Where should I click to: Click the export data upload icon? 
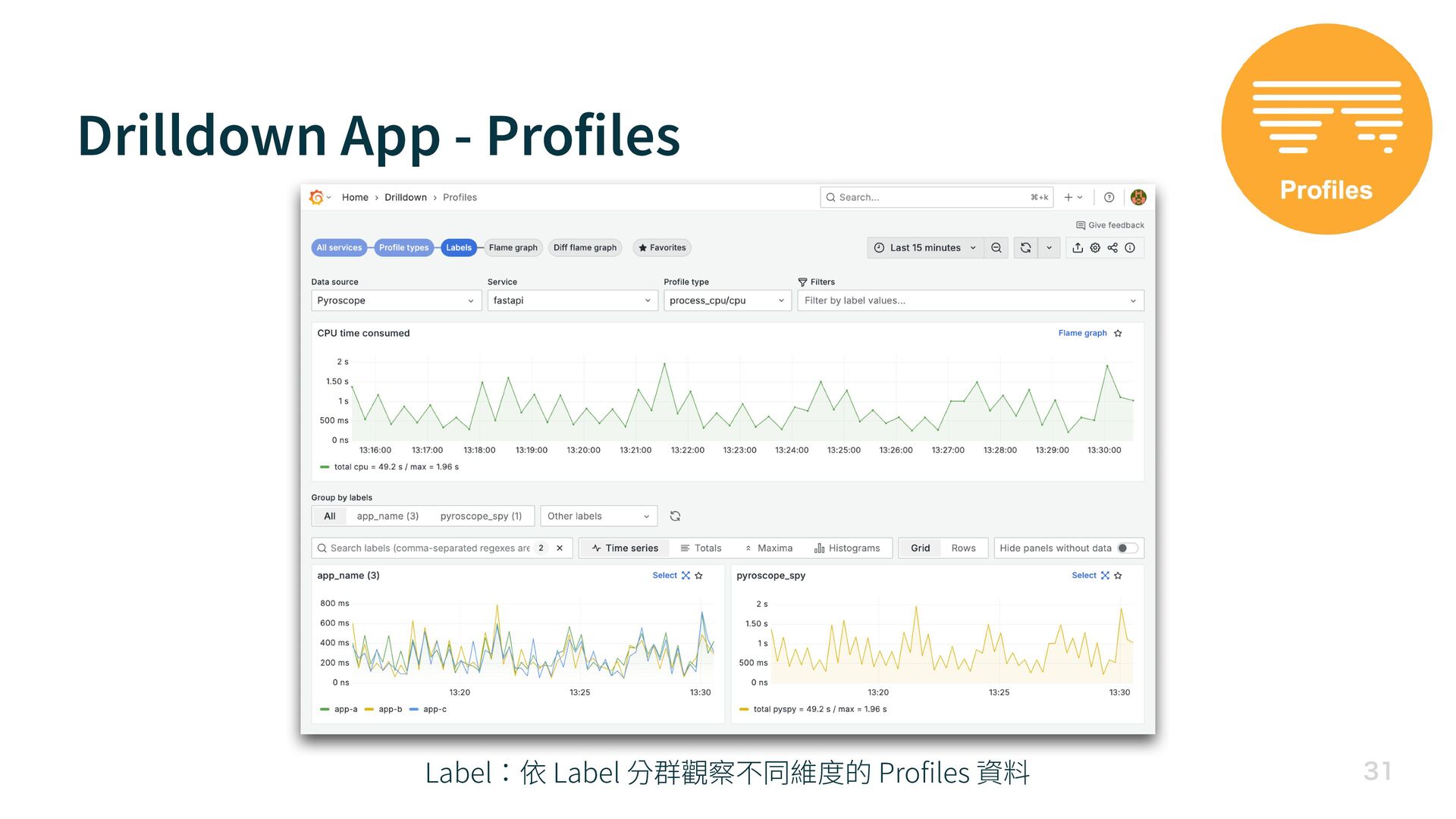(1078, 248)
